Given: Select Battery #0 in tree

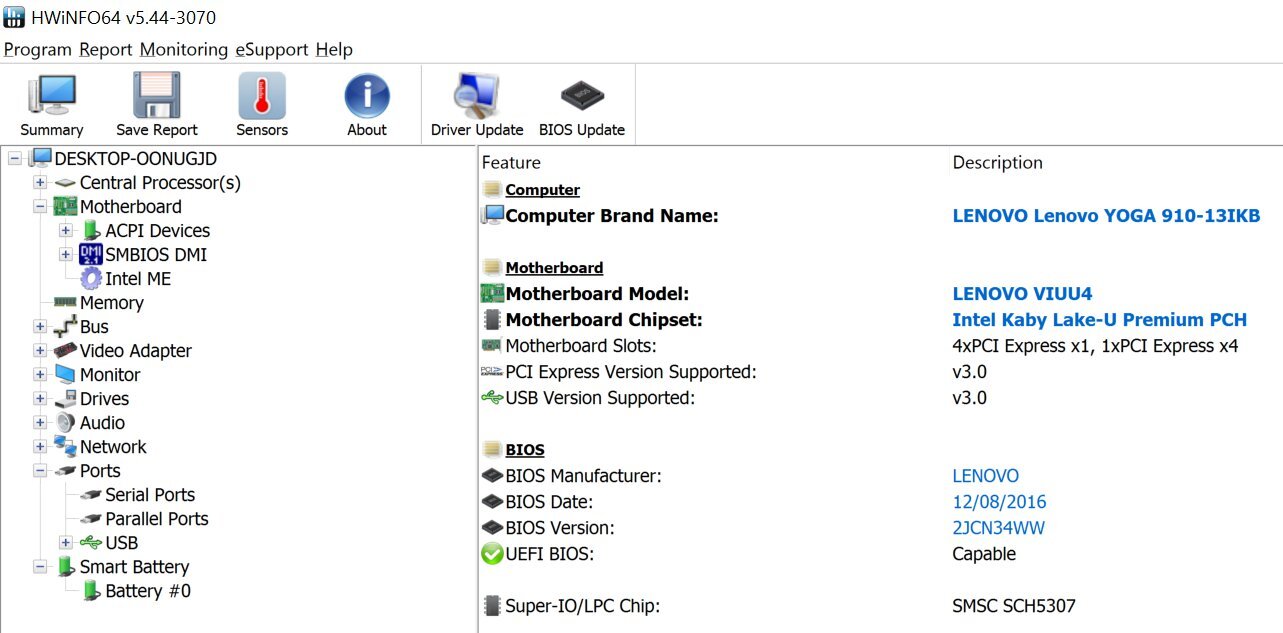Looking at the screenshot, I should pyautogui.click(x=147, y=591).
